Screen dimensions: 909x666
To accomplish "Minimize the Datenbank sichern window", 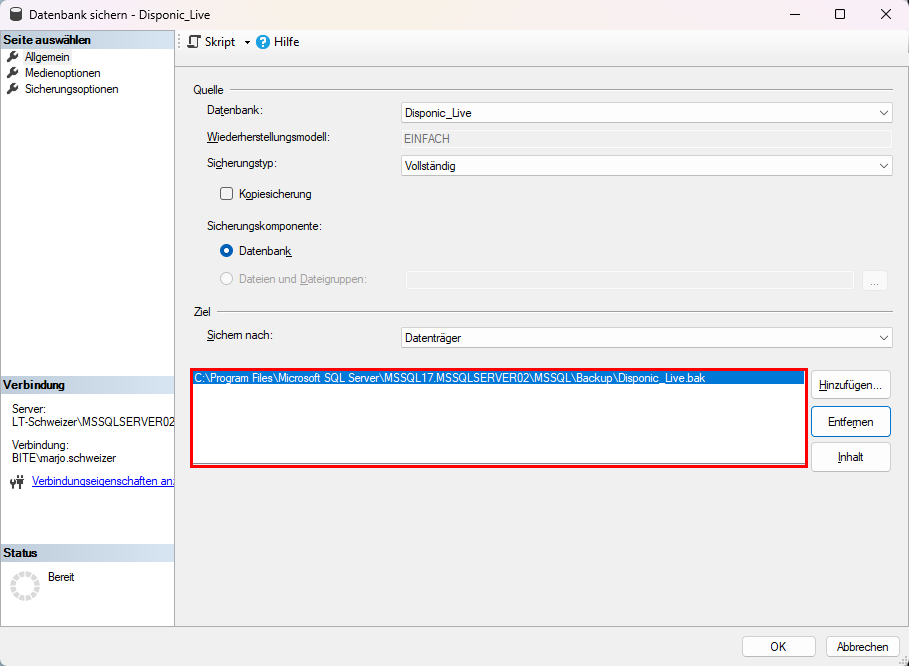I will coord(795,14).
